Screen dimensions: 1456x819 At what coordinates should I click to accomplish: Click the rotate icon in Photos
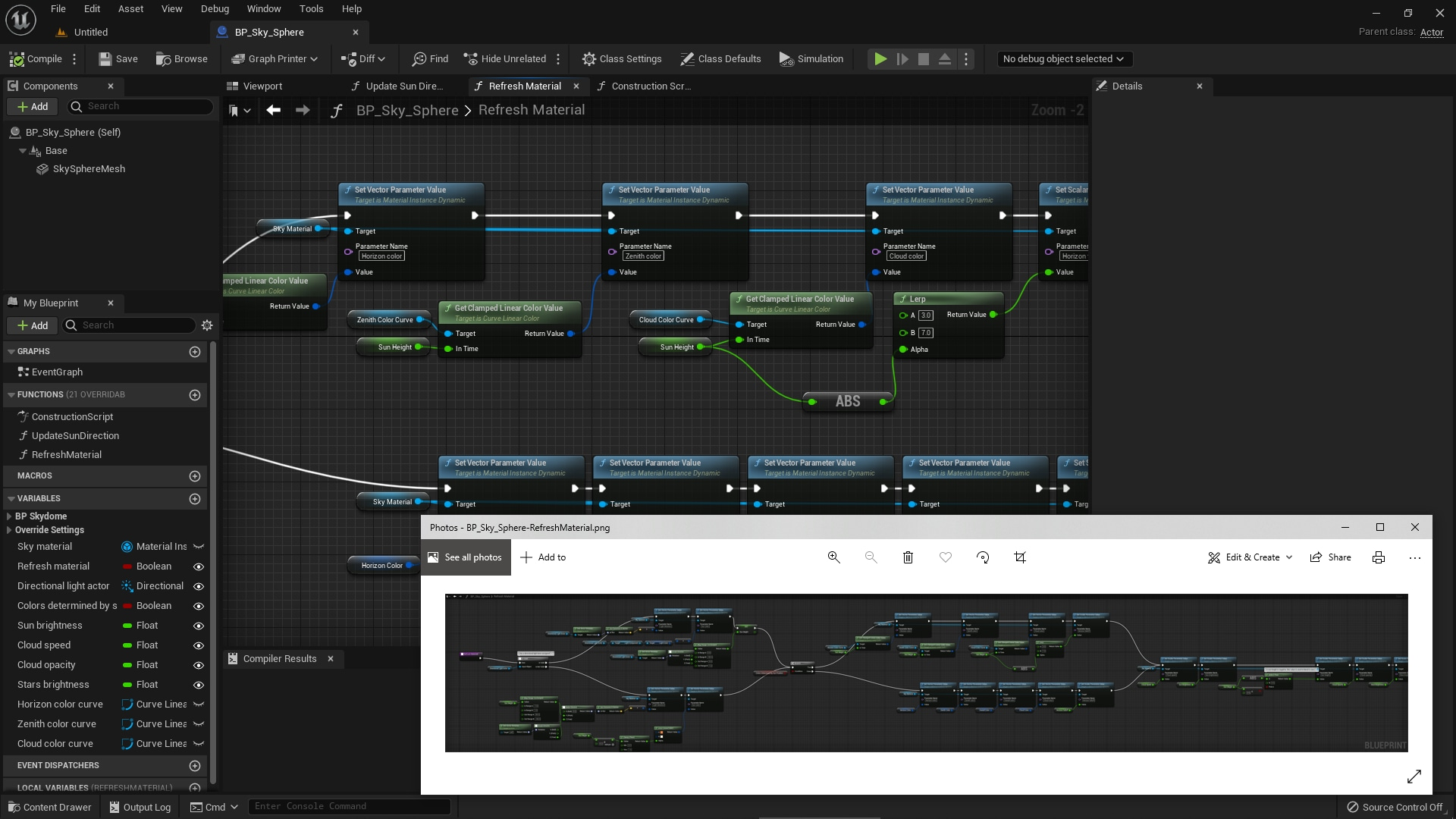983,557
